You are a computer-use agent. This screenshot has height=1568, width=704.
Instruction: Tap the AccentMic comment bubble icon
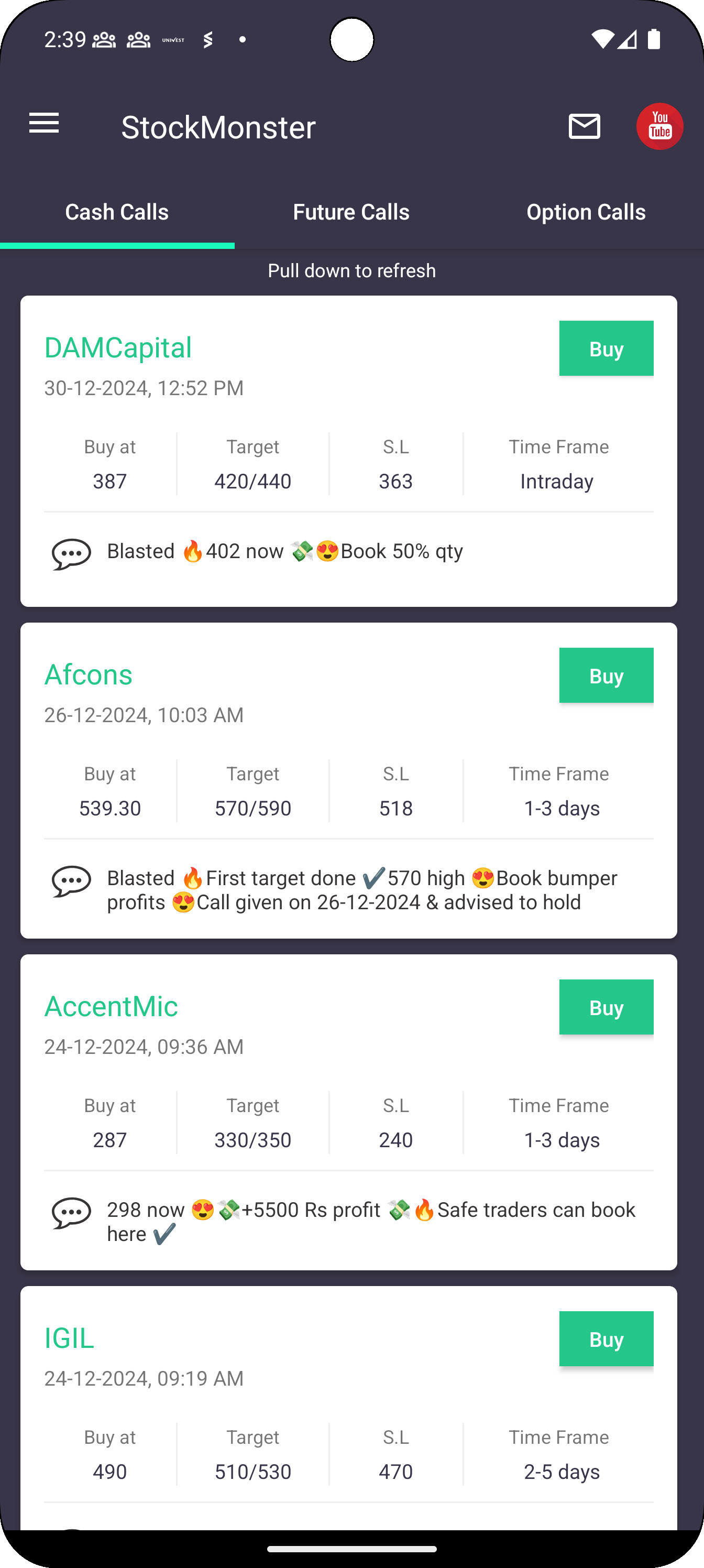click(72, 1213)
